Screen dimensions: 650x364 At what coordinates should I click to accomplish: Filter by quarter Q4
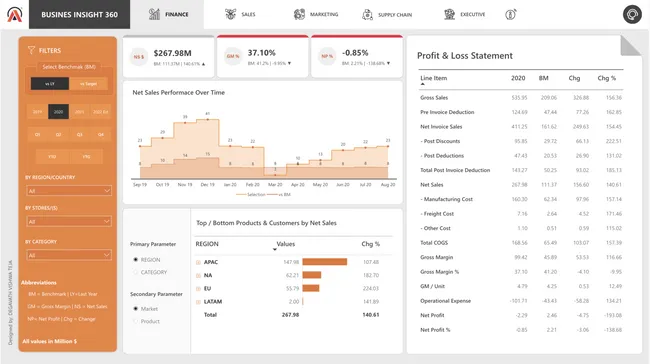click(101, 134)
